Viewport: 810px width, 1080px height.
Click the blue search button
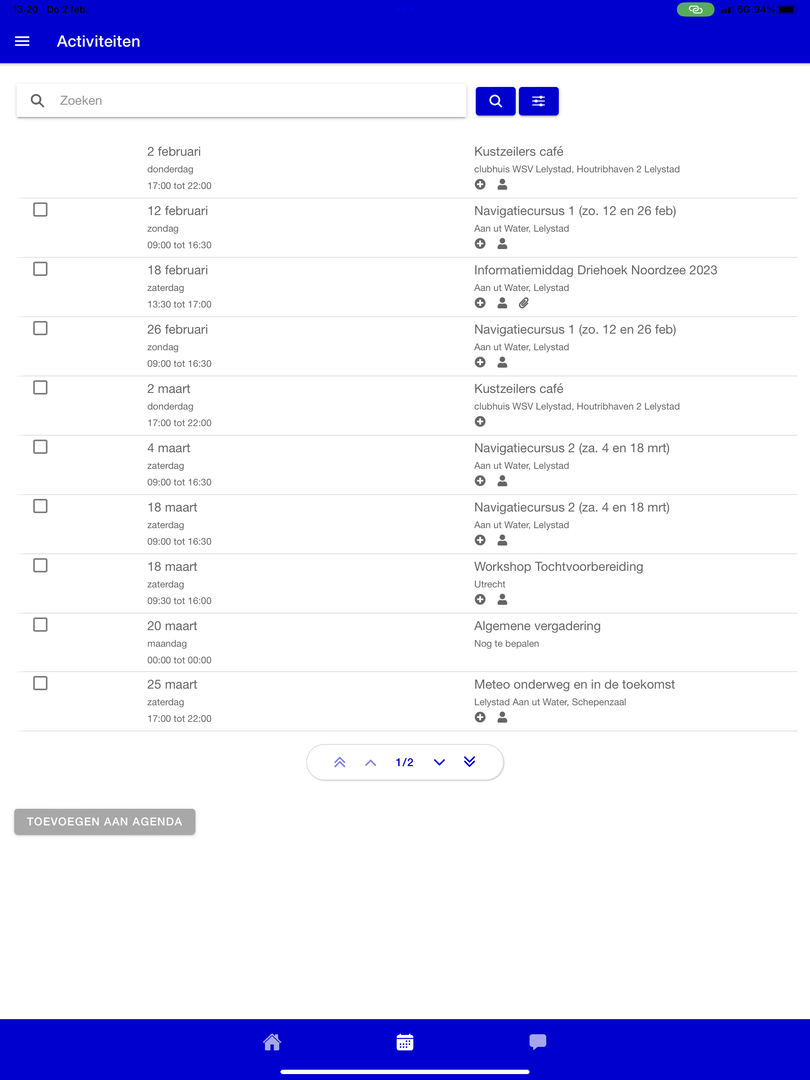[495, 101]
